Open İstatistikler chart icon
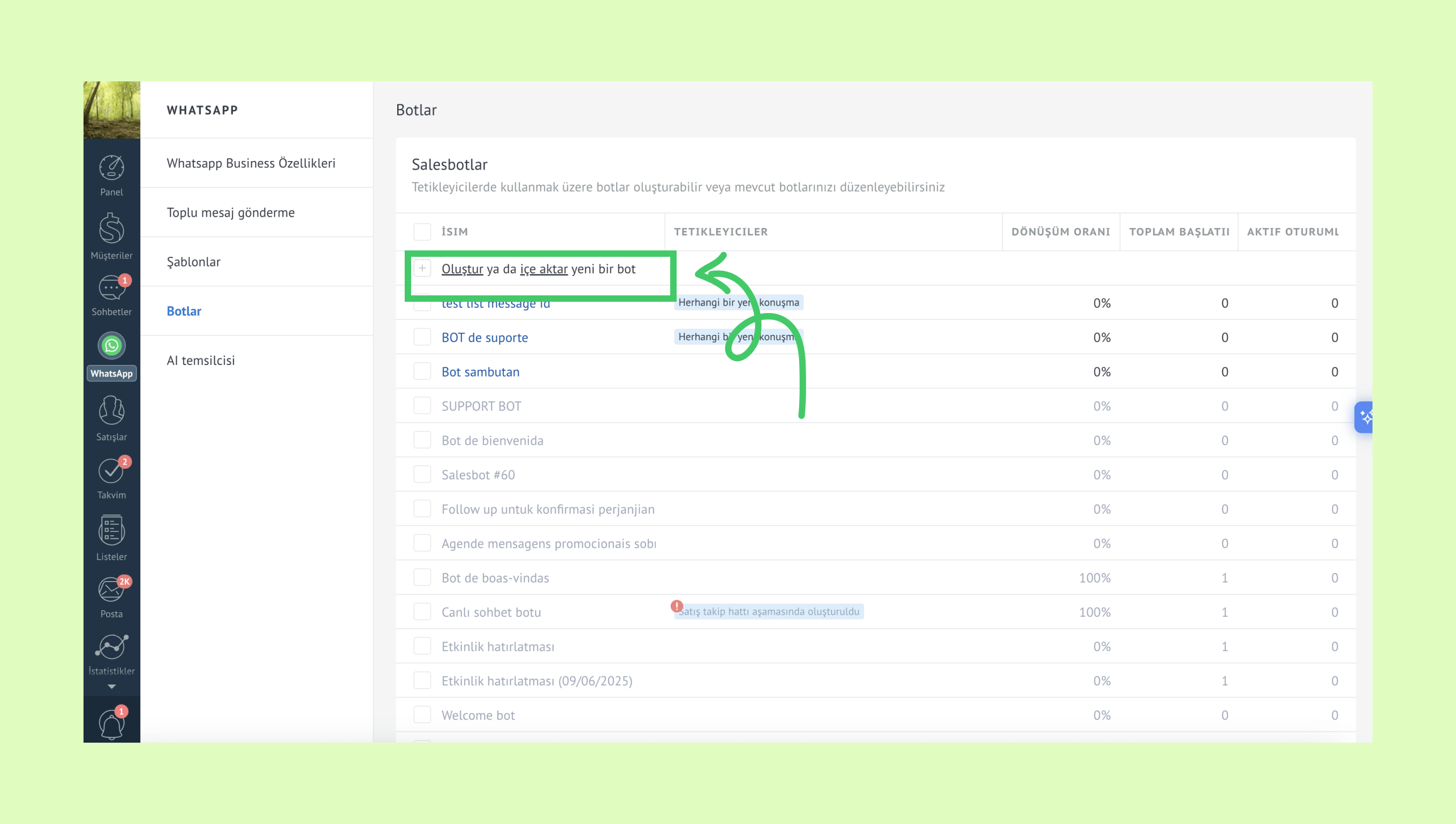 pyautogui.click(x=111, y=647)
